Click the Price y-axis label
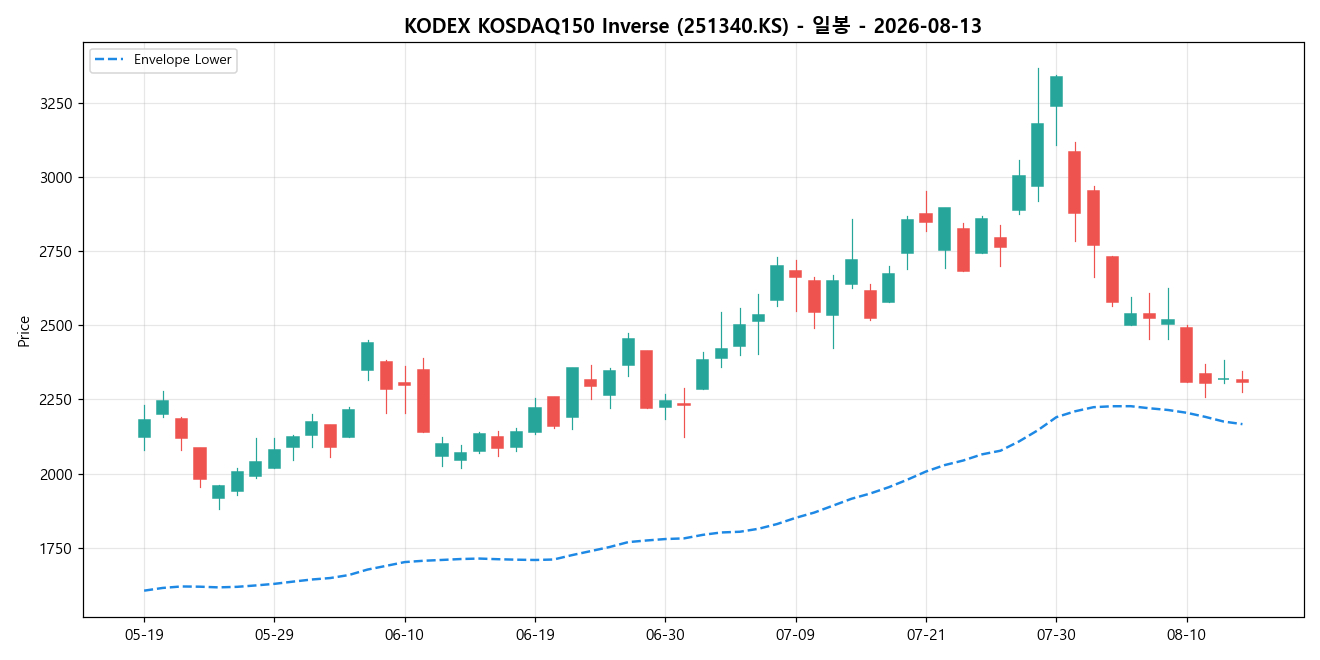 click(x=23, y=330)
